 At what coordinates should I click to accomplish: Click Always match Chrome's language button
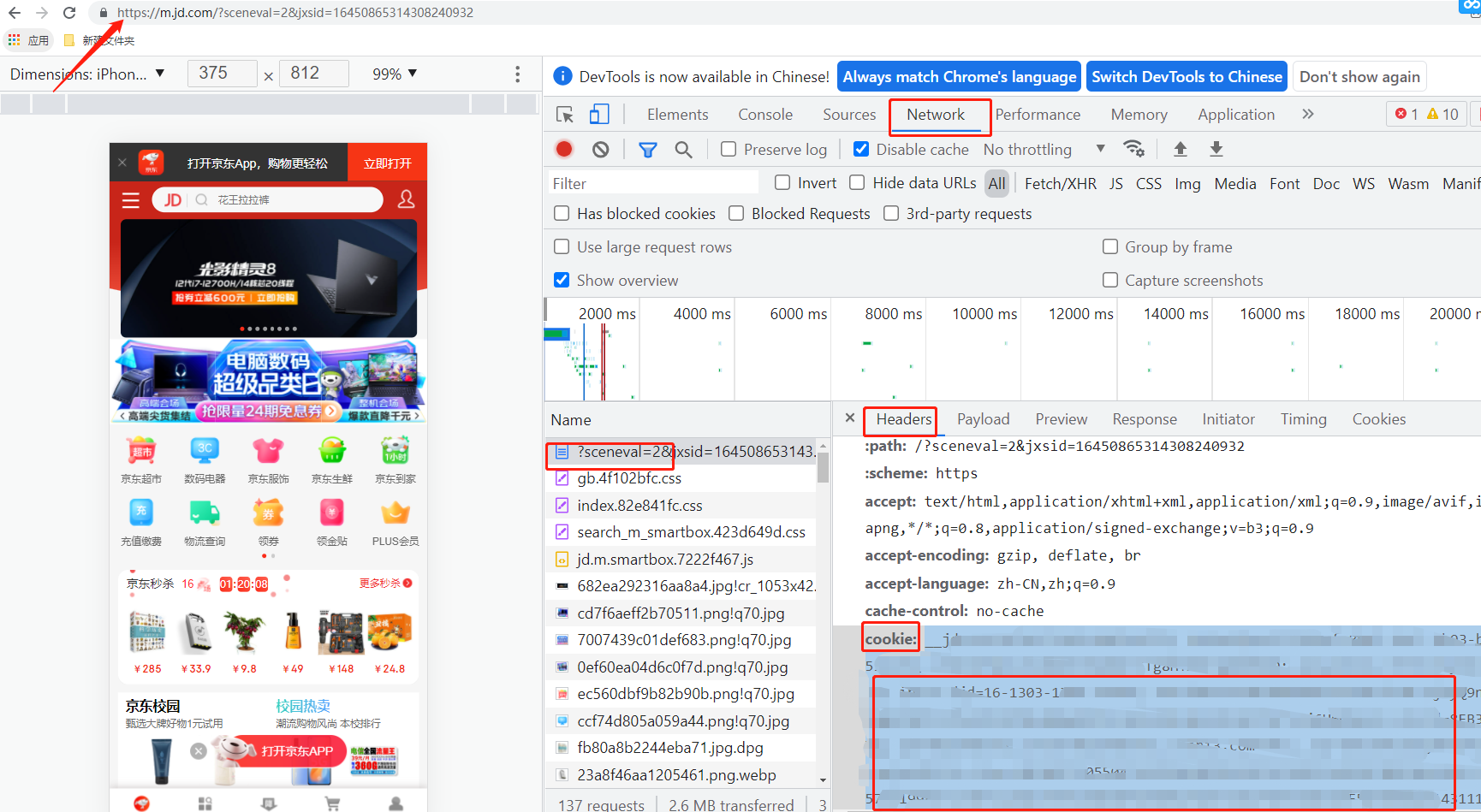tap(959, 77)
